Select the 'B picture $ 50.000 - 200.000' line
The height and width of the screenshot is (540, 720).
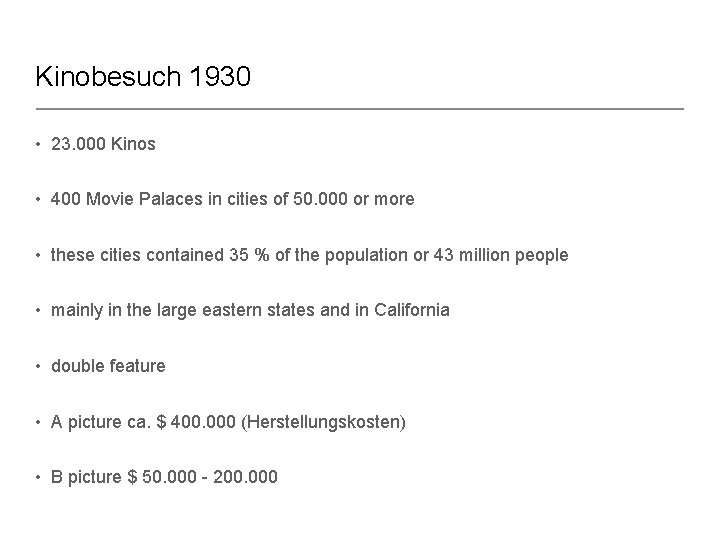(165, 477)
